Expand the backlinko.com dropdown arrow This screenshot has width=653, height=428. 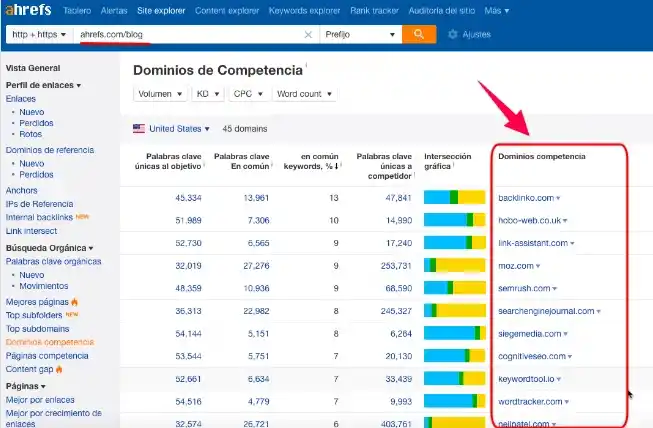tap(558, 198)
